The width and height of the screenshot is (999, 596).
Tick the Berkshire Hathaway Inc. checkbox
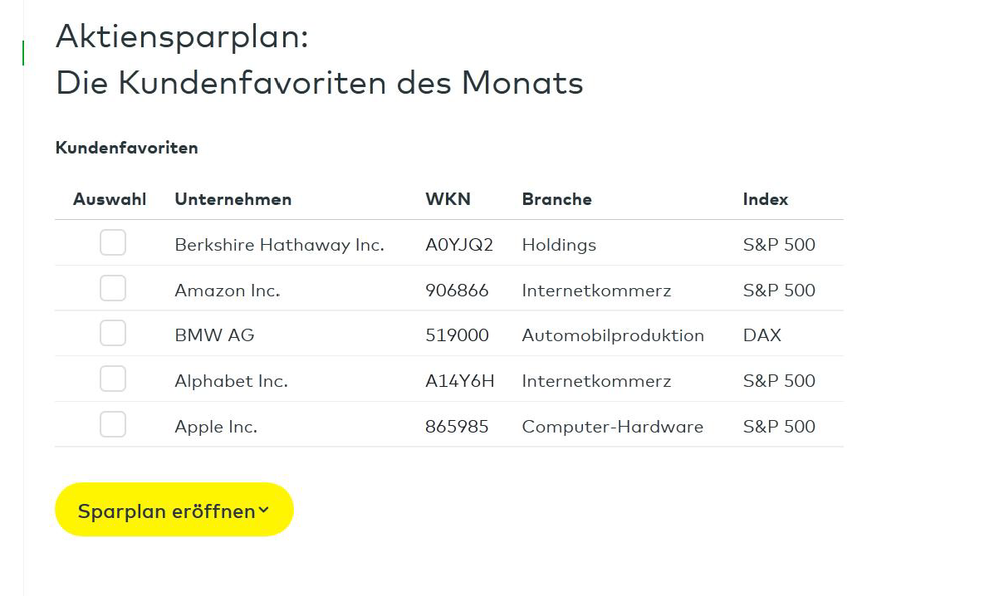click(x=113, y=243)
